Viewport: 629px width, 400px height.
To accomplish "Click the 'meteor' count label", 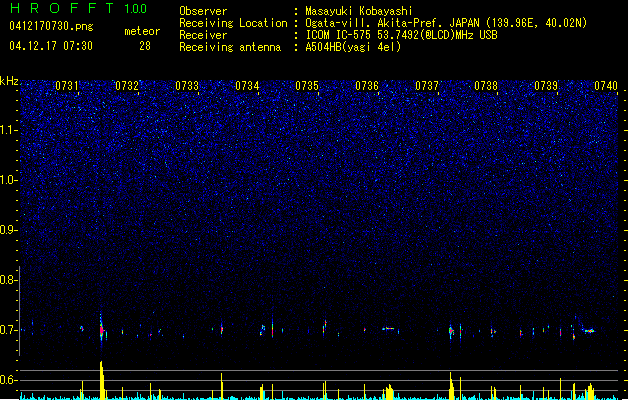I will pos(142,31).
